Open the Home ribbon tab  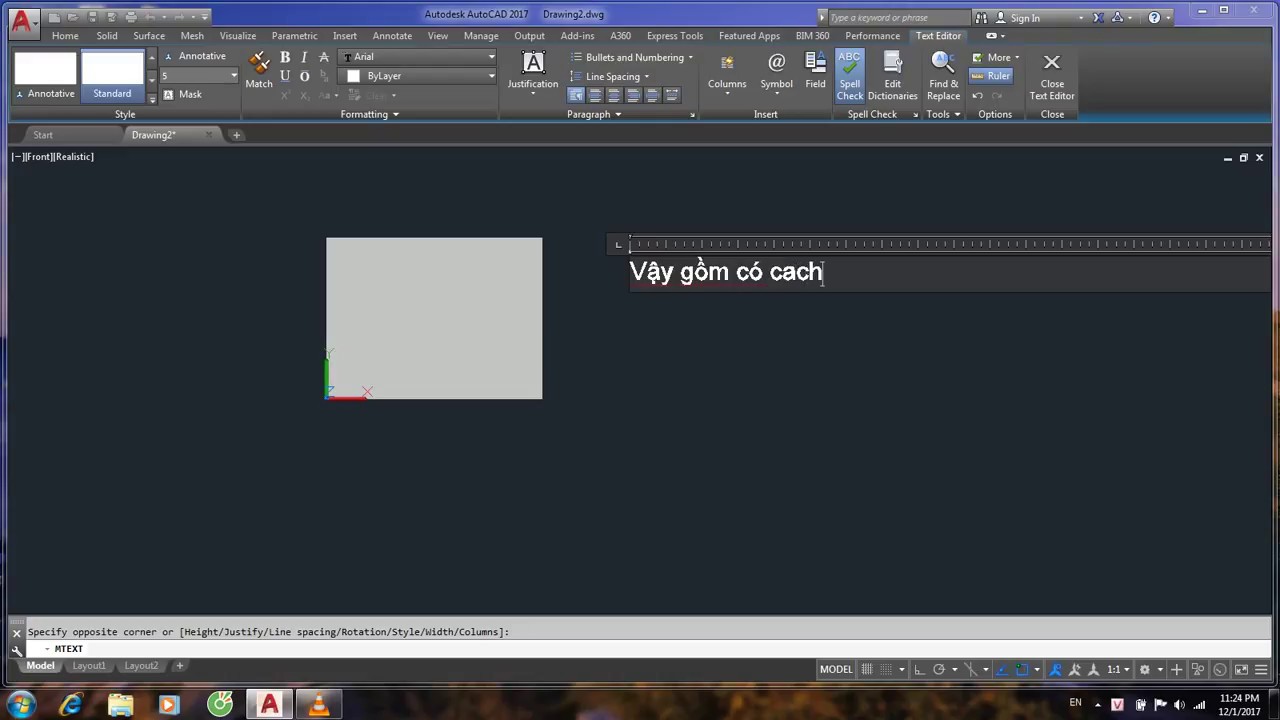coord(65,36)
